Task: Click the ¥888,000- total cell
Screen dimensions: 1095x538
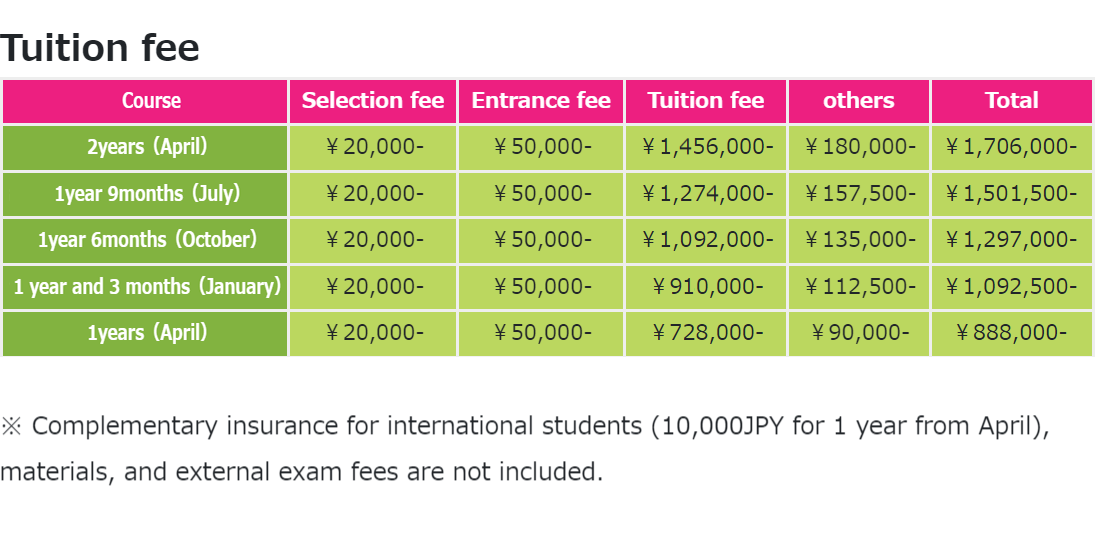Action: point(1012,333)
